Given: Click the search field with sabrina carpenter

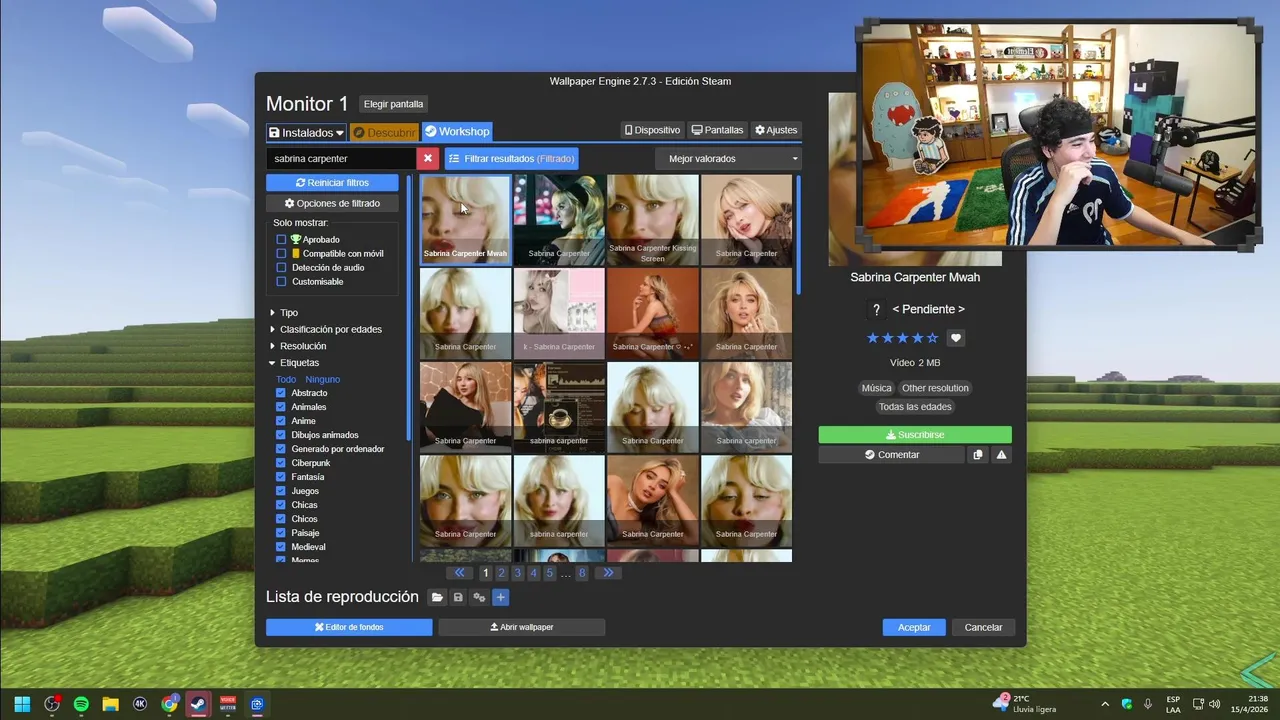Looking at the screenshot, I should coord(341,158).
